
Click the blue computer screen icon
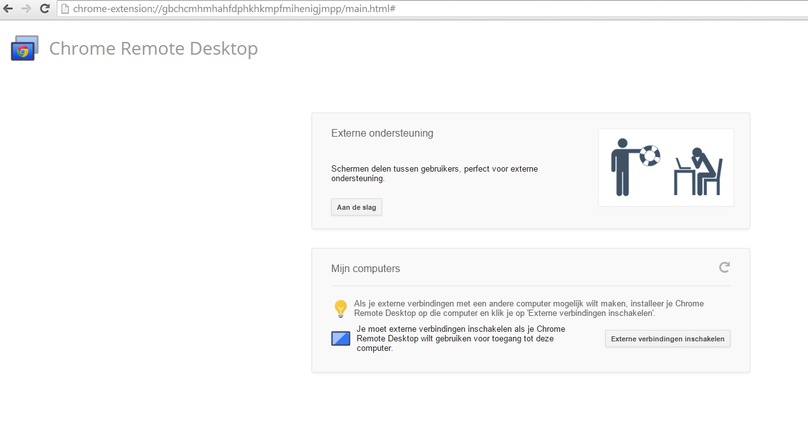pos(341,338)
